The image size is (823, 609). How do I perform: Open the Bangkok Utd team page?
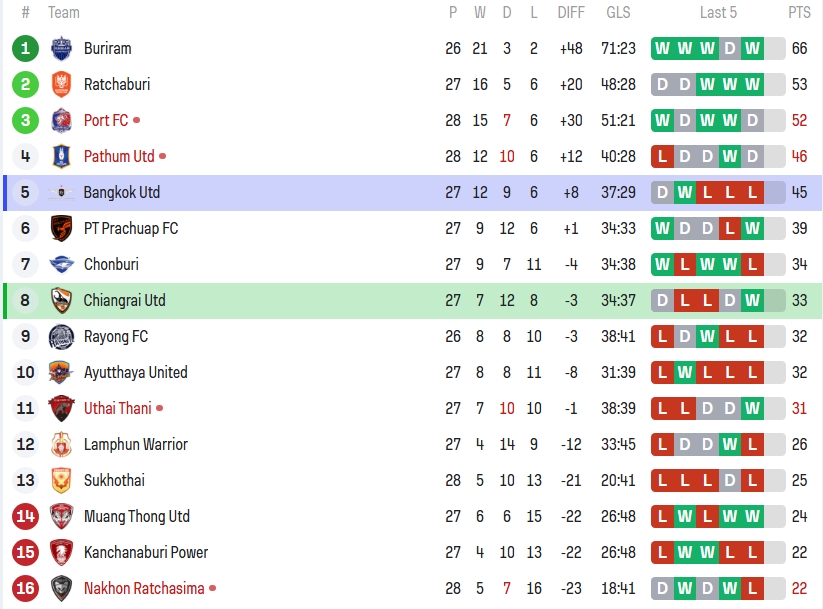coord(121,192)
